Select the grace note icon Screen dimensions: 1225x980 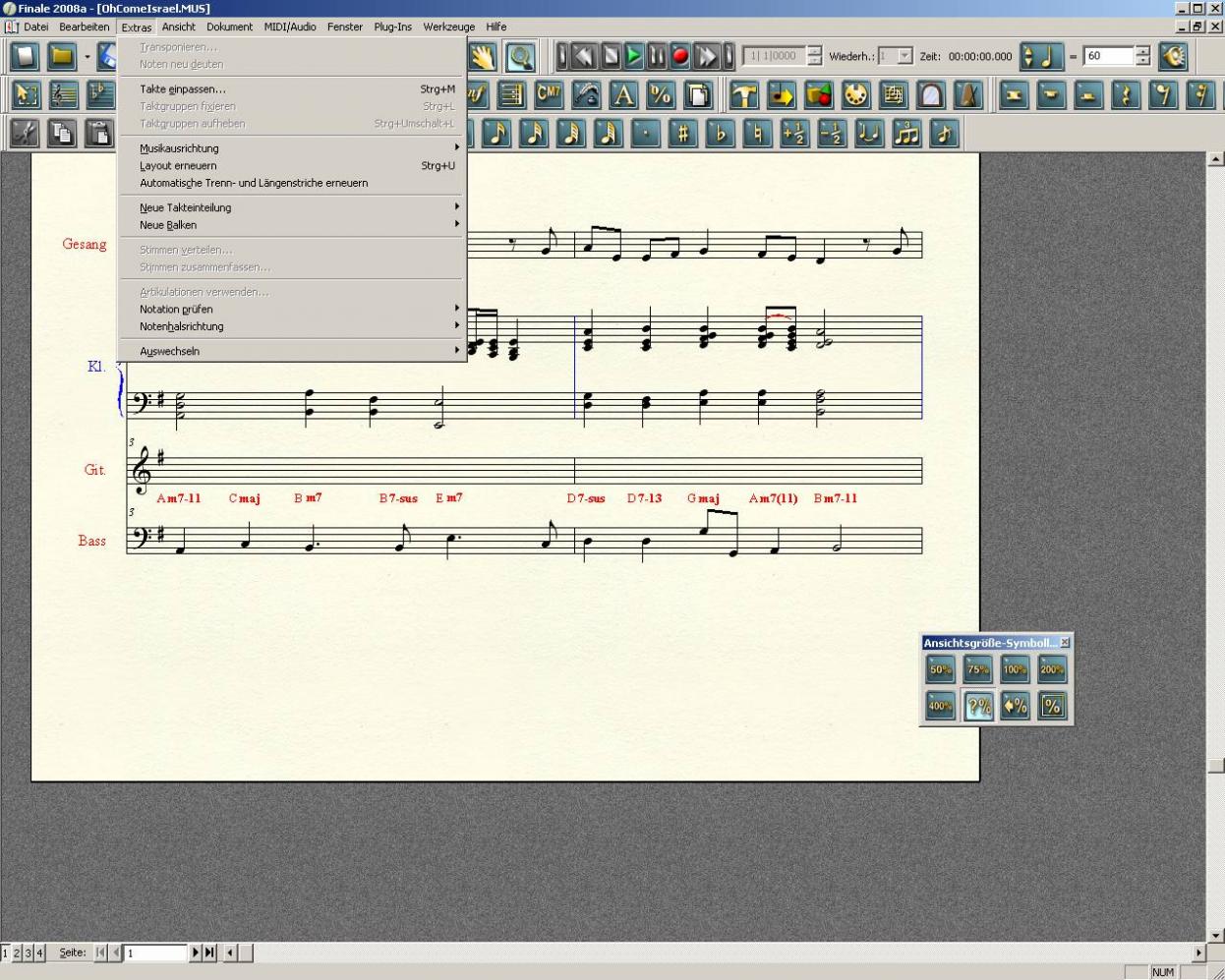pyautogui.click(x=944, y=133)
